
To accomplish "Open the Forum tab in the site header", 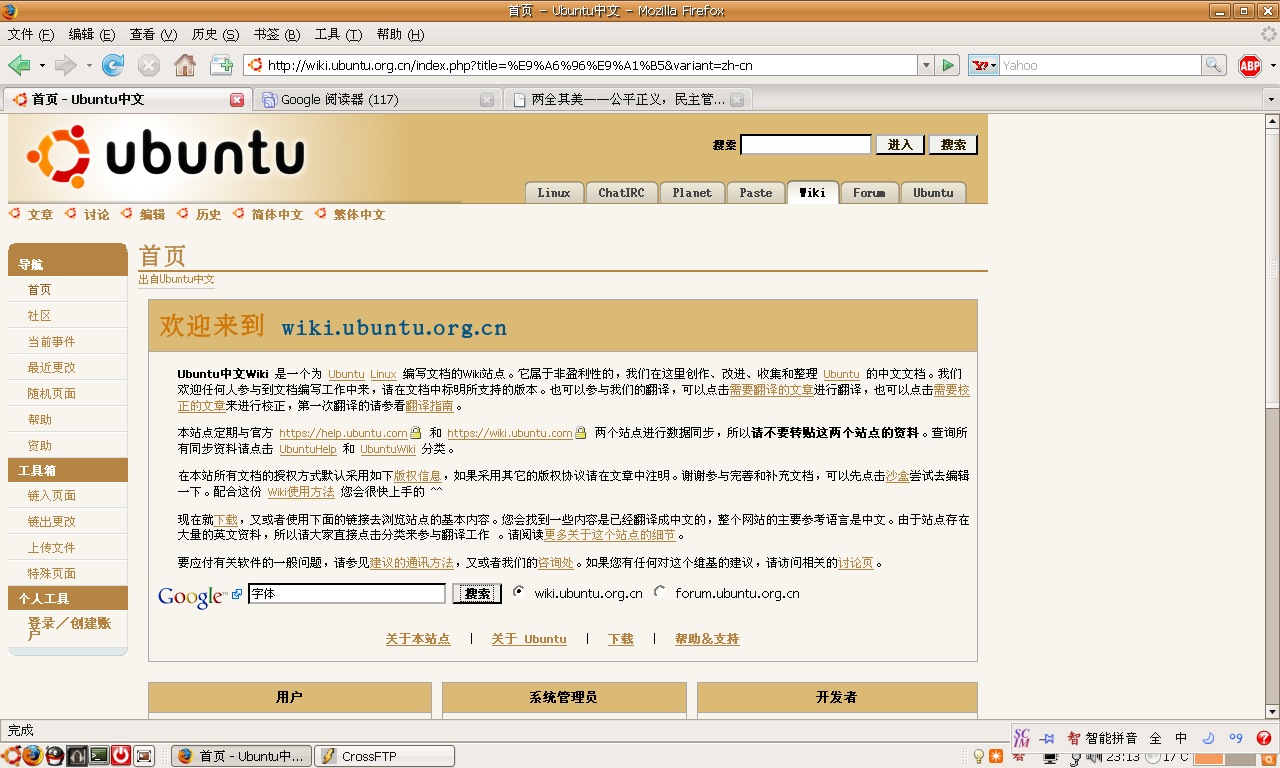I will [869, 193].
